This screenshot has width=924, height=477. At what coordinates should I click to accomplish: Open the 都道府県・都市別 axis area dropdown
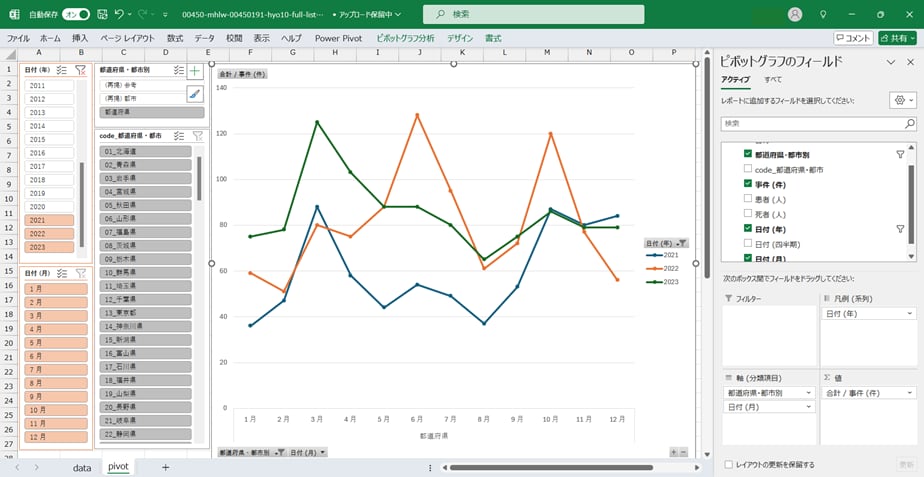tap(810, 392)
